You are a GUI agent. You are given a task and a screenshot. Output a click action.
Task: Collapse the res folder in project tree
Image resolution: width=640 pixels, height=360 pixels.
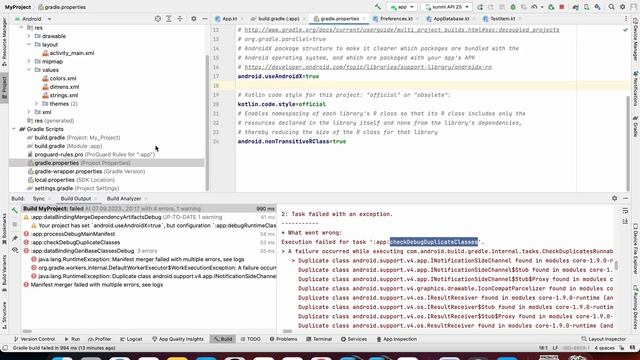click(x=22, y=28)
